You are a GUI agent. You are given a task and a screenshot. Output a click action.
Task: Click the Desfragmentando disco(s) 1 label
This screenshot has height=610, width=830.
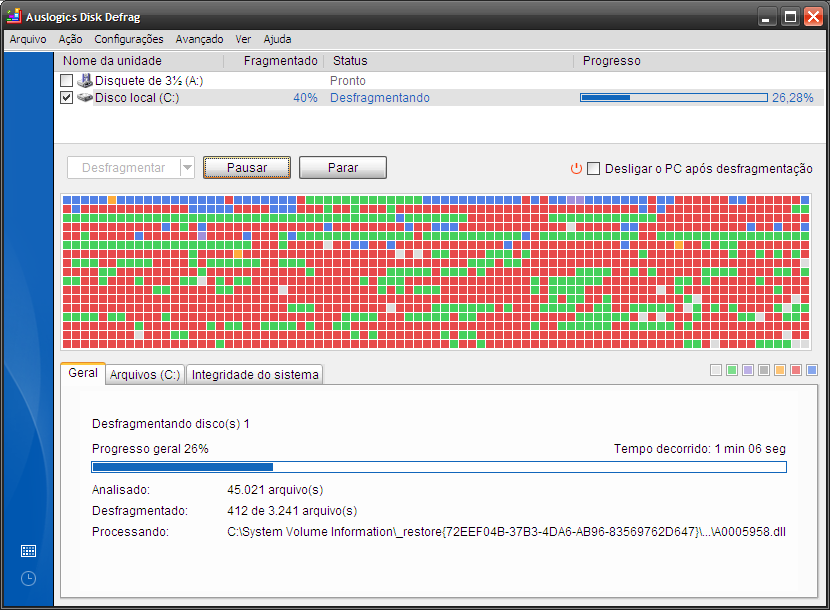point(170,424)
